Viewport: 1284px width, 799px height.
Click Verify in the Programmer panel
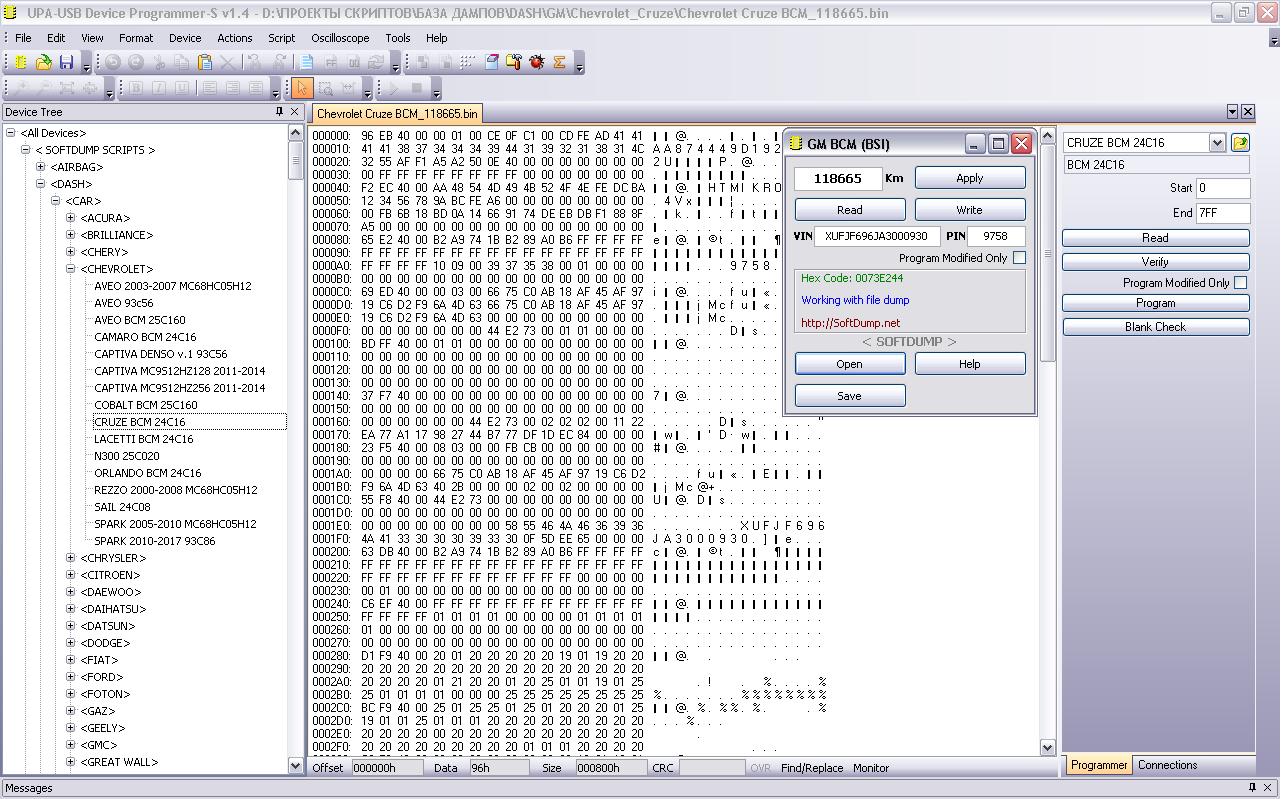point(1156,262)
